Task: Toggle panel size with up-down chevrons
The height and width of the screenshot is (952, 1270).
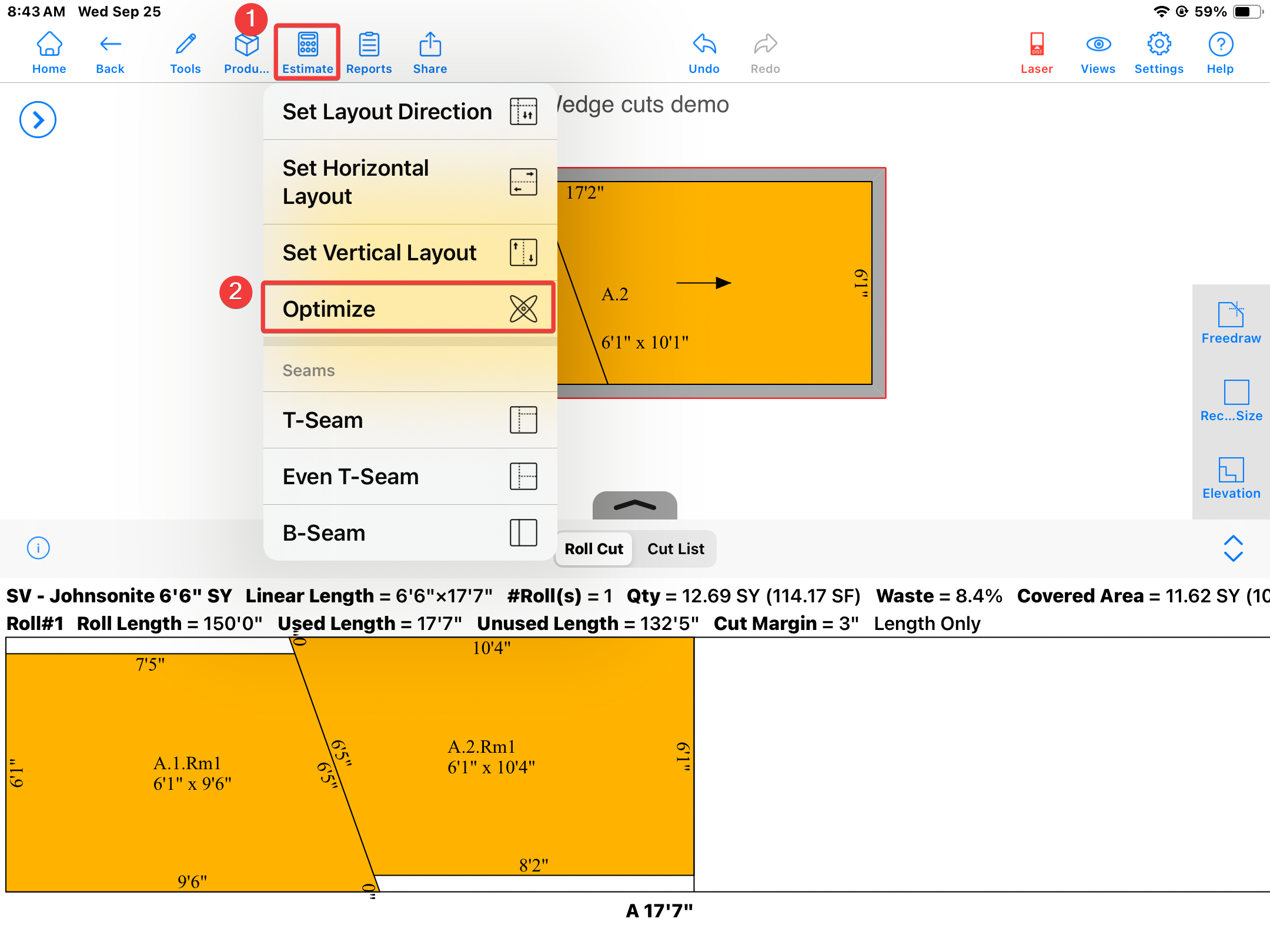Action: tap(1232, 548)
